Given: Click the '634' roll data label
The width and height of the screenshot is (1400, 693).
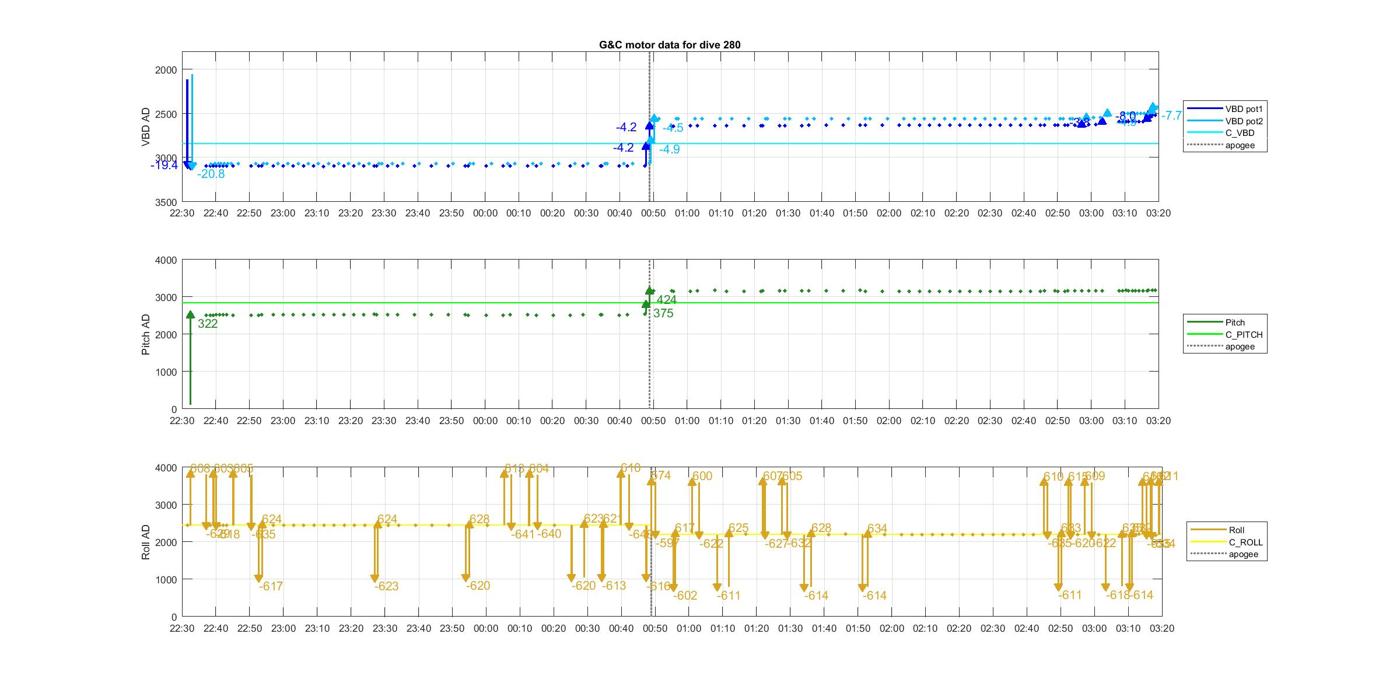Looking at the screenshot, I should click(877, 529).
